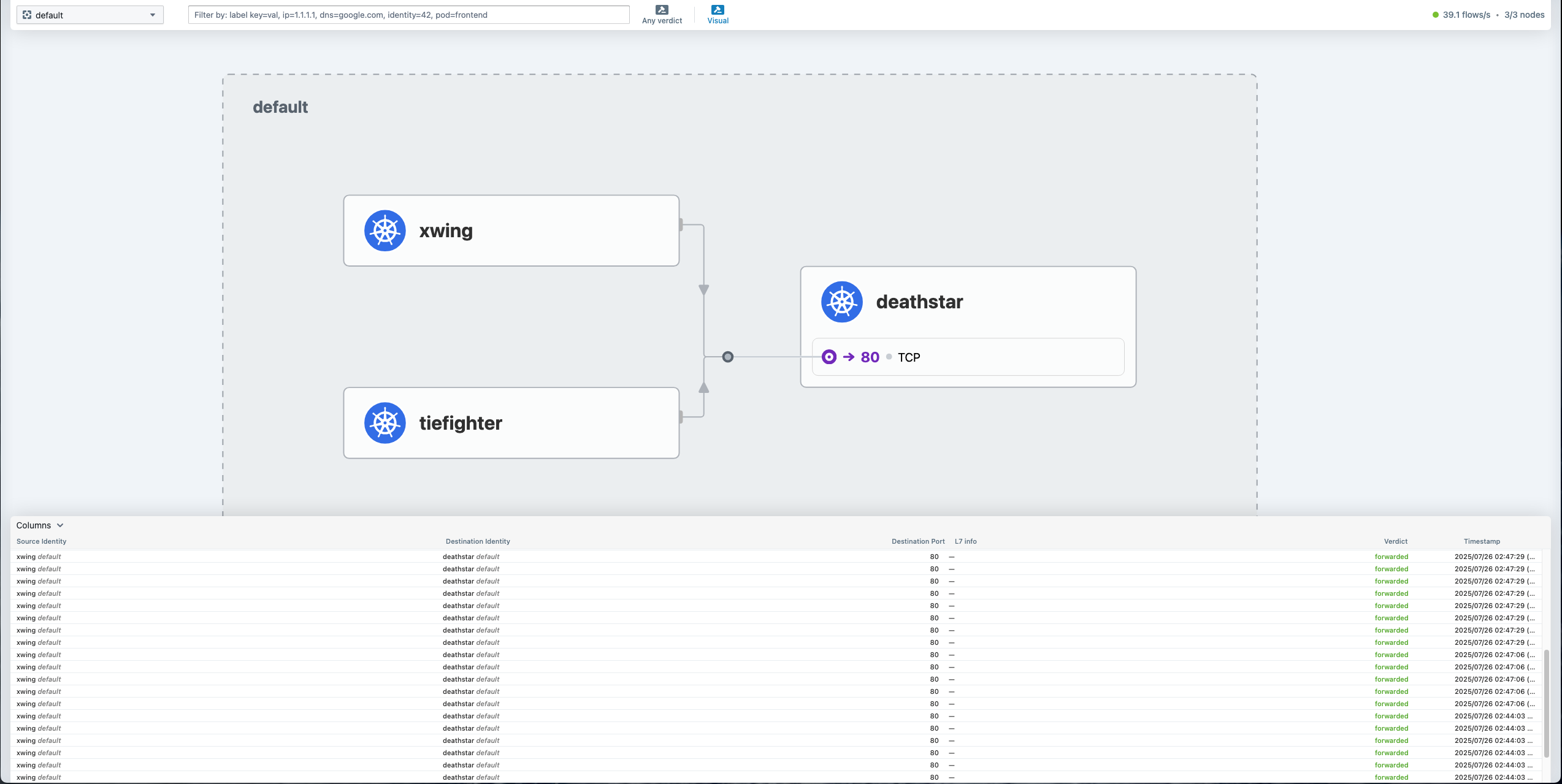The height and width of the screenshot is (784, 1562).
Task: Click the Timestamp column header
Action: (x=1482, y=541)
